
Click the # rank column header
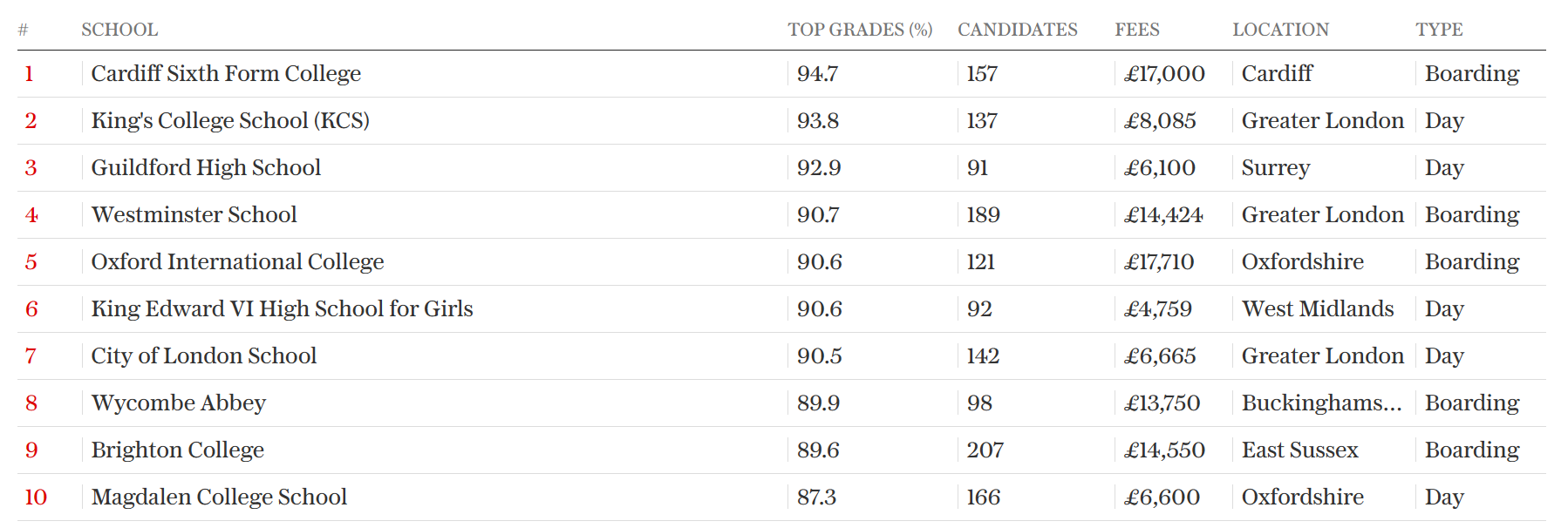click(23, 30)
